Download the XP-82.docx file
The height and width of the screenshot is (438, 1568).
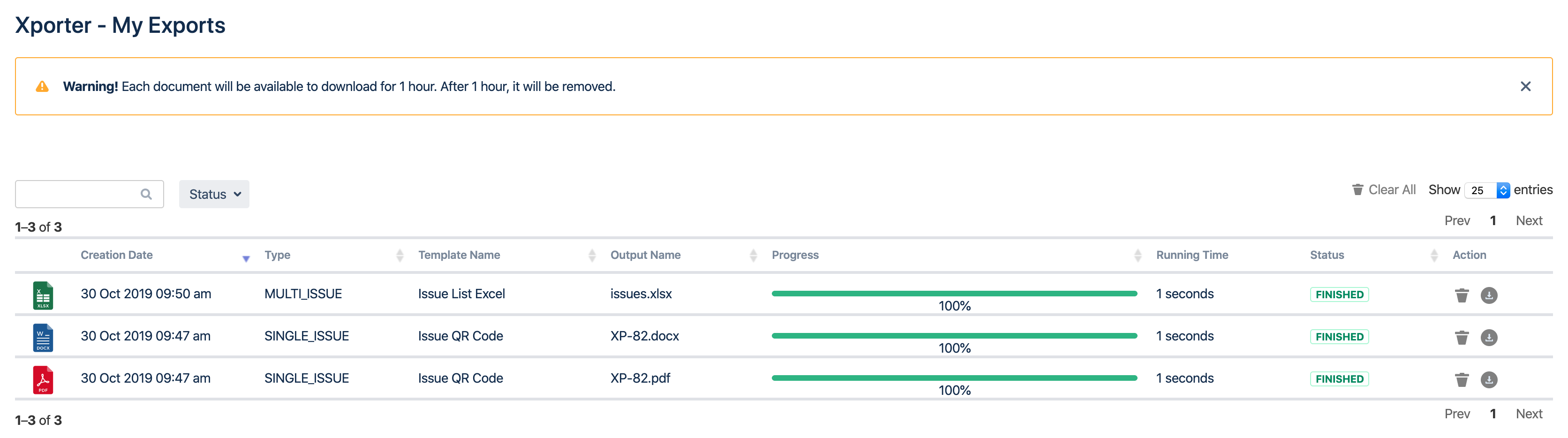click(x=1489, y=338)
